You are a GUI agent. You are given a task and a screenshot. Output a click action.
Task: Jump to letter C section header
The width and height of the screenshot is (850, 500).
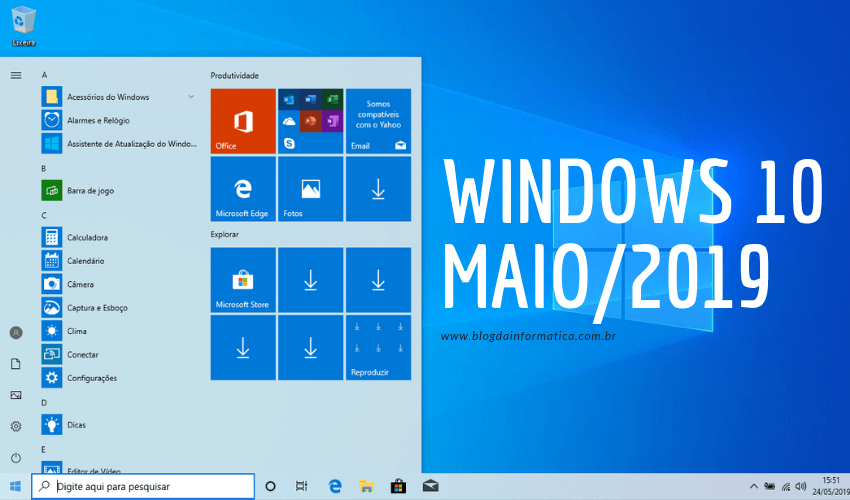44,215
